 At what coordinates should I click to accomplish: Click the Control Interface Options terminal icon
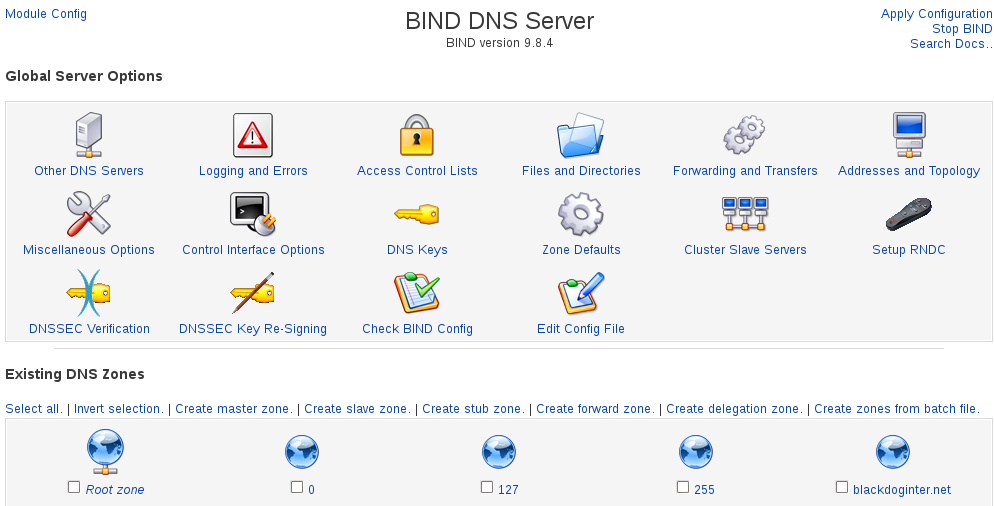253,214
